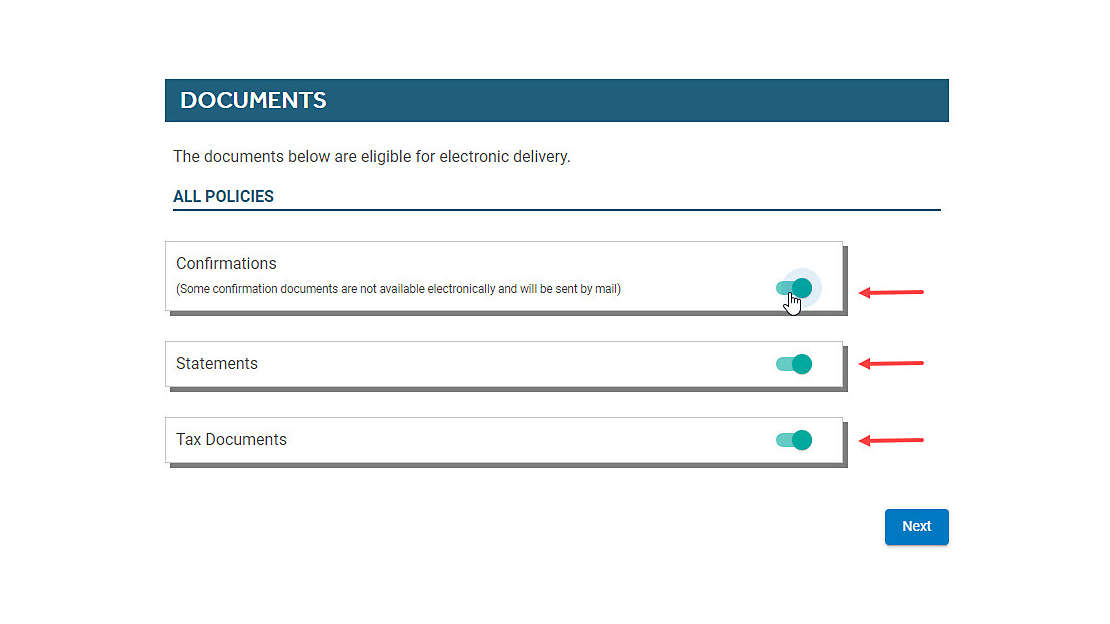This screenshot has width=1110, height=624.
Task: Click the blue Next button
Action: point(916,526)
